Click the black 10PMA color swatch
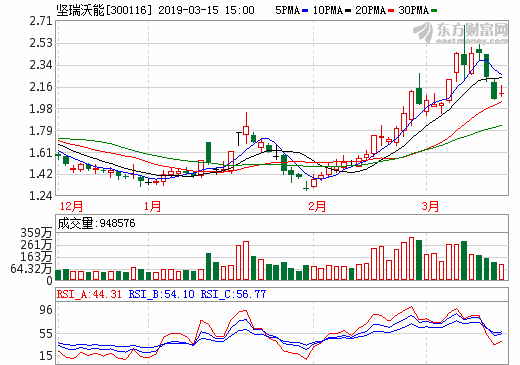Viewport: 520px width, 365px height. (x=348, y=11)
